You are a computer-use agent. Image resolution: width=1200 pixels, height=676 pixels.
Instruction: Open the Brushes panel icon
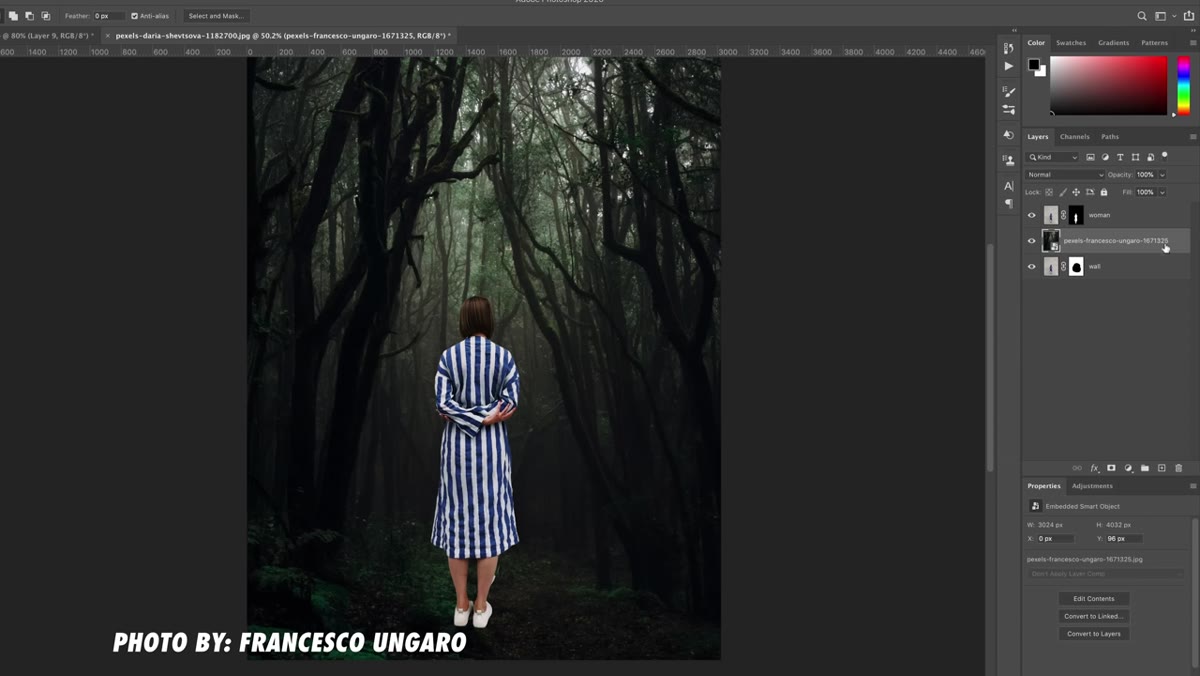(1008, 91)
